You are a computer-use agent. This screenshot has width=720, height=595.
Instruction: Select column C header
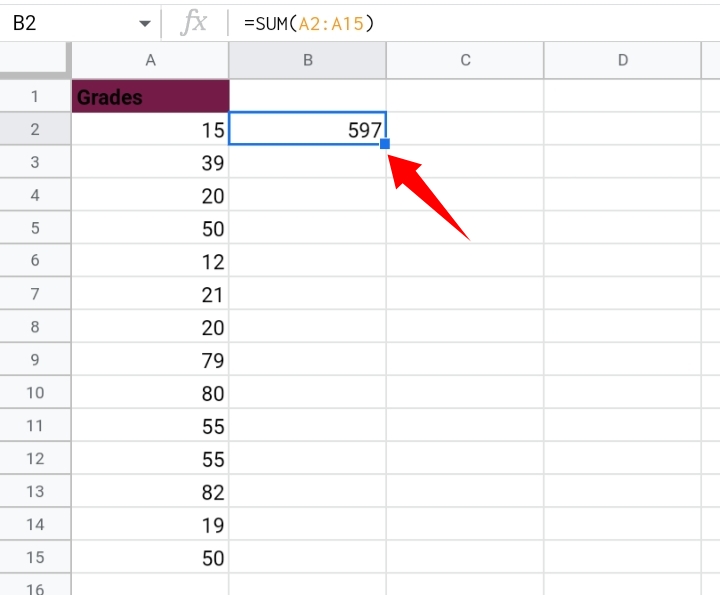(465, 60)
